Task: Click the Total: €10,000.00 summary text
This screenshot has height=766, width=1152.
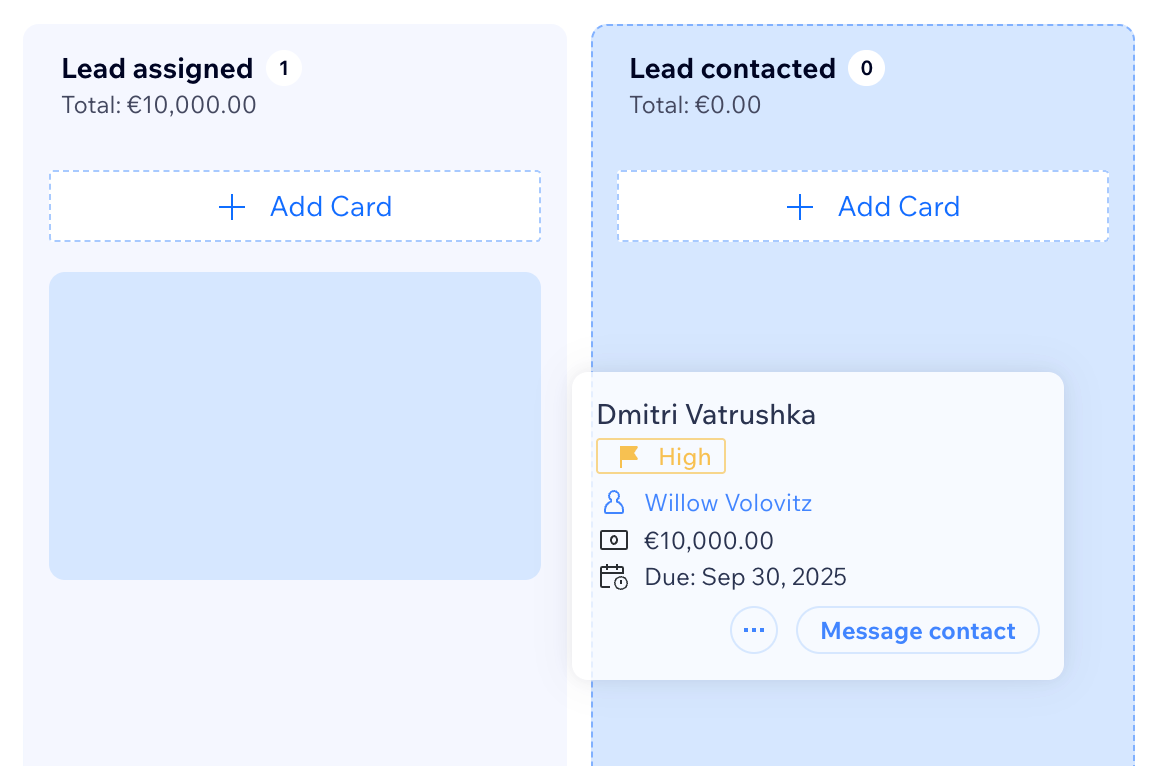Action: click(x=159, y=104)
